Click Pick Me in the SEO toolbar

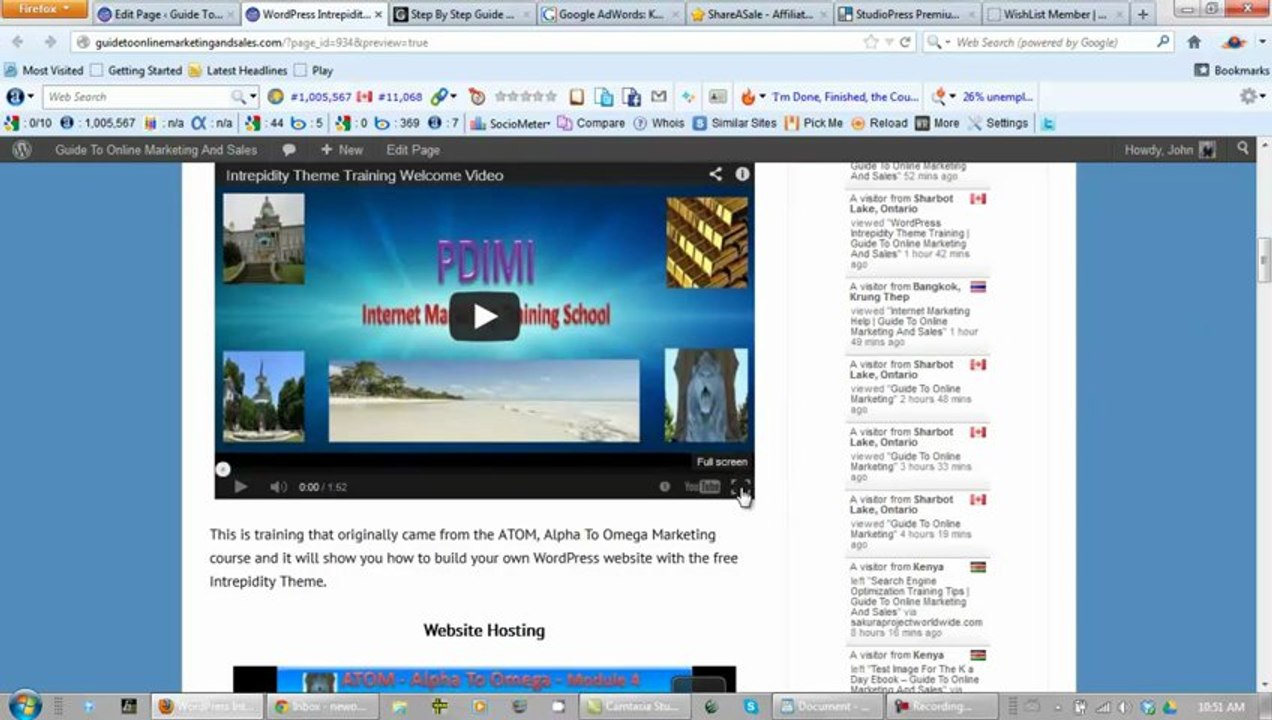click(x=814, y=123)
